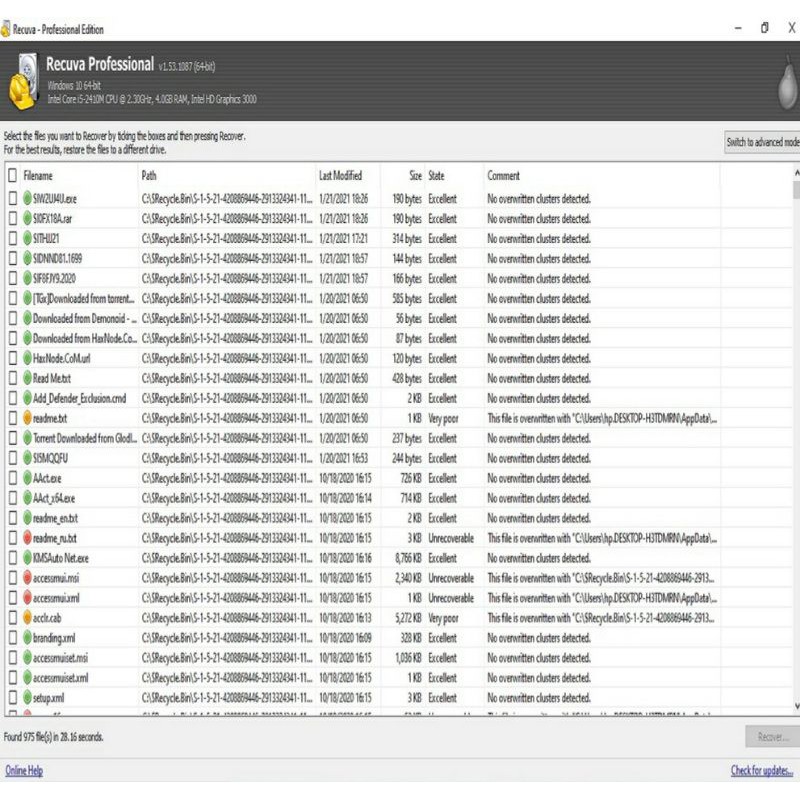
Task: Tick the checkbox next to branding.xml
Action: point(12,638)
